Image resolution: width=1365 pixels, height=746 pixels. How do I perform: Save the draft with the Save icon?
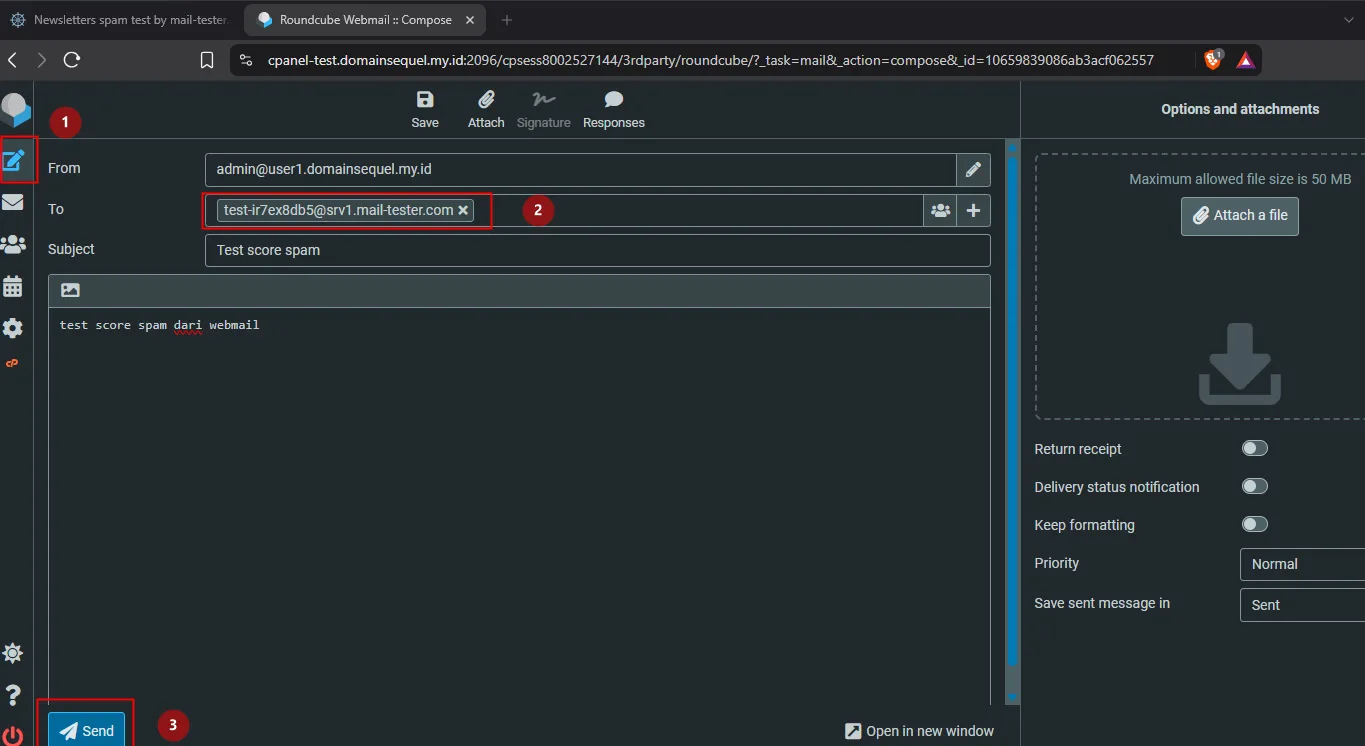click(x=425, y=110)
